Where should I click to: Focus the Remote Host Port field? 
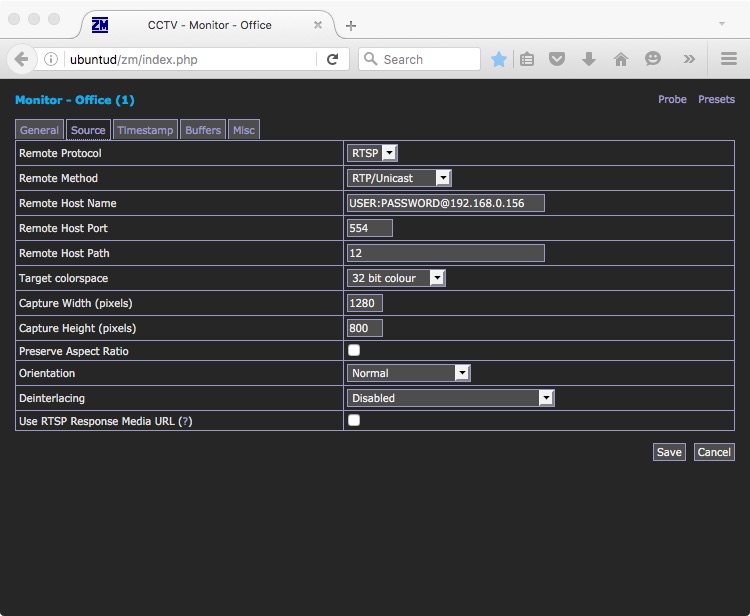coord(369,228)
